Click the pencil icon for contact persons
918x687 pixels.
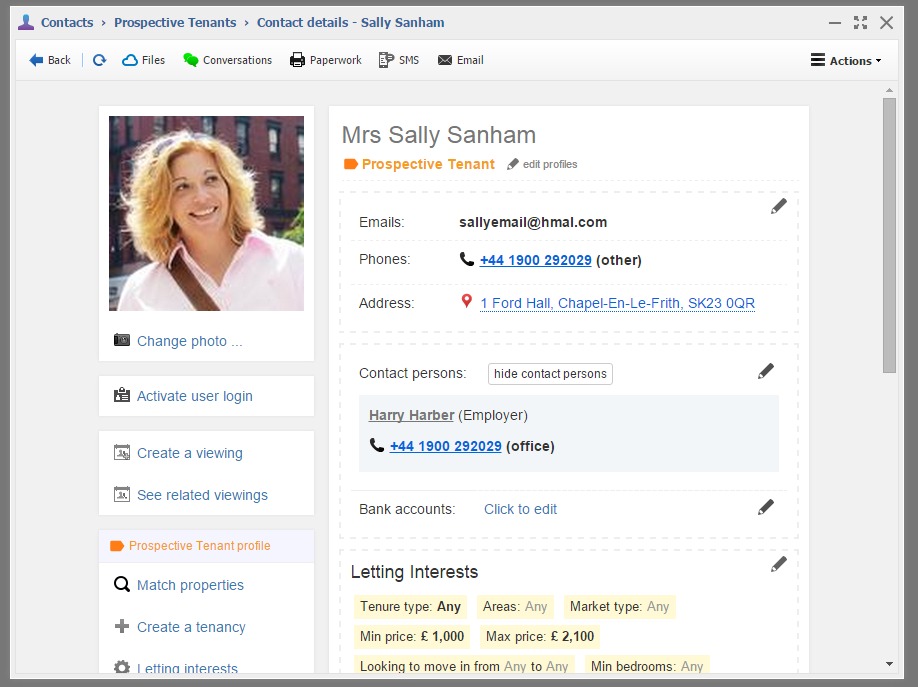(765, 372)
